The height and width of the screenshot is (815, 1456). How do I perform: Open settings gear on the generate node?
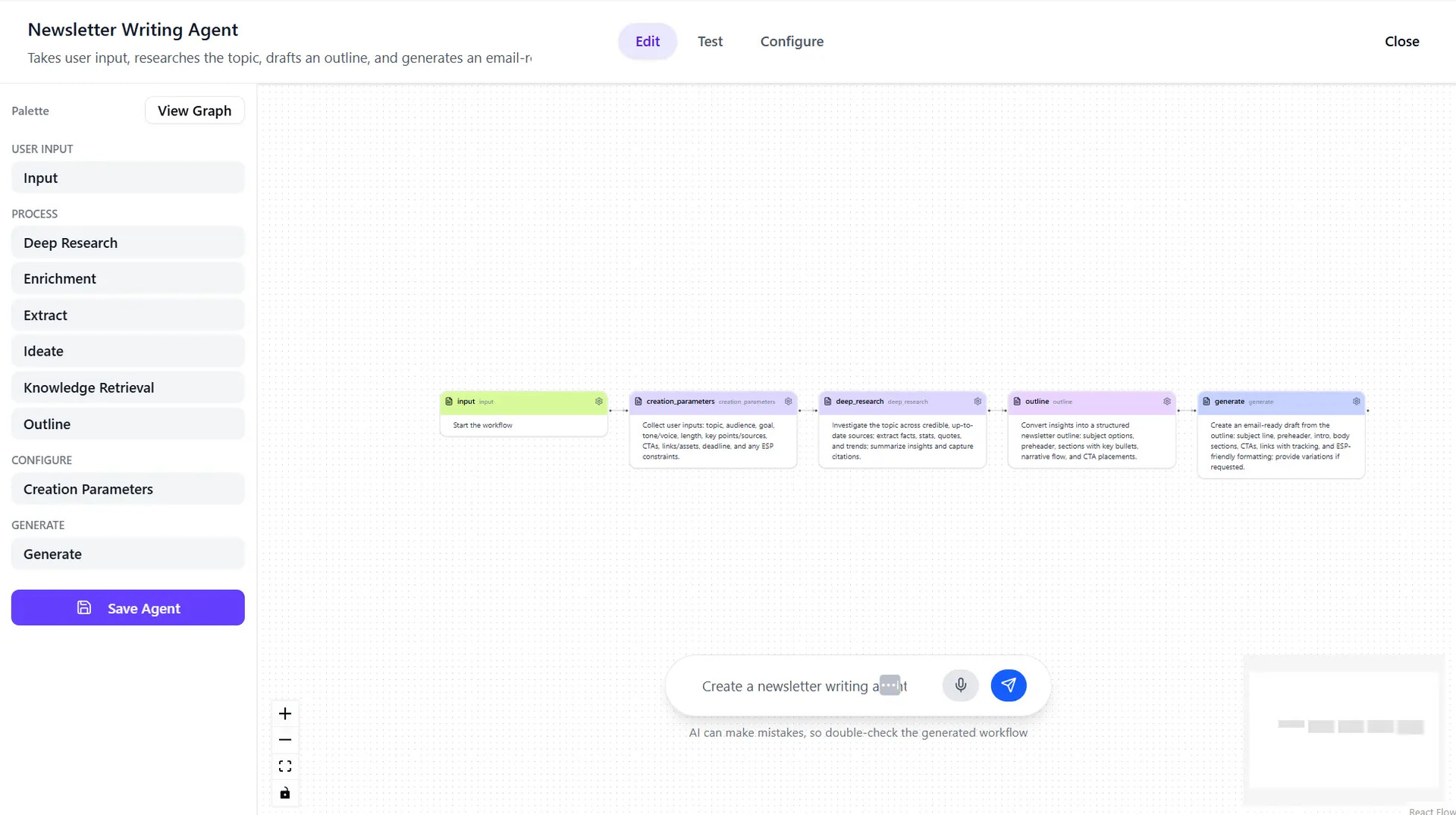tap(1357, 401)
